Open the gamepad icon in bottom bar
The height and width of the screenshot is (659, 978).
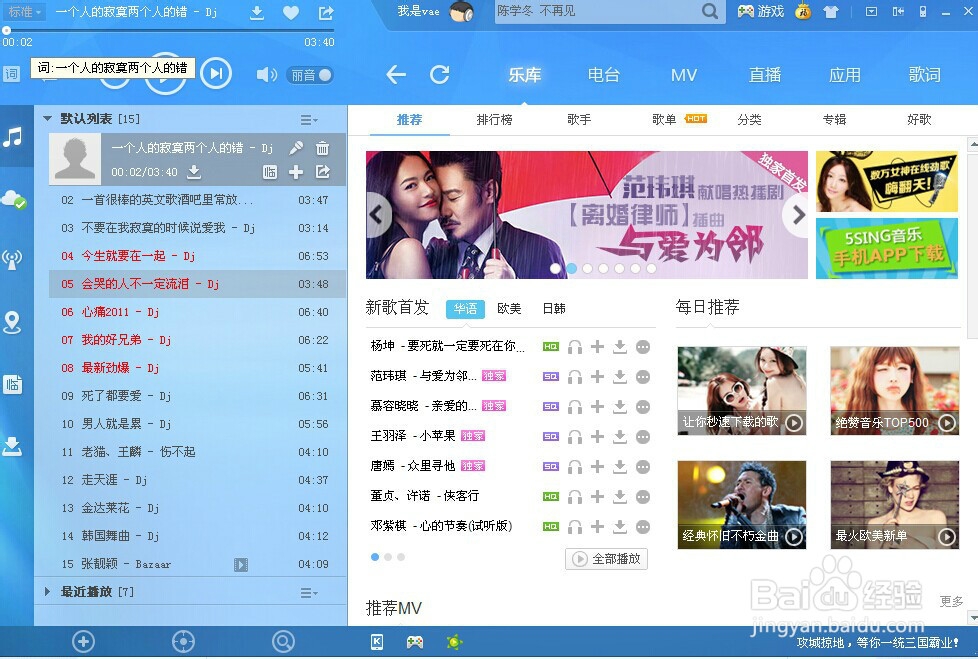(x=415, y=642)
